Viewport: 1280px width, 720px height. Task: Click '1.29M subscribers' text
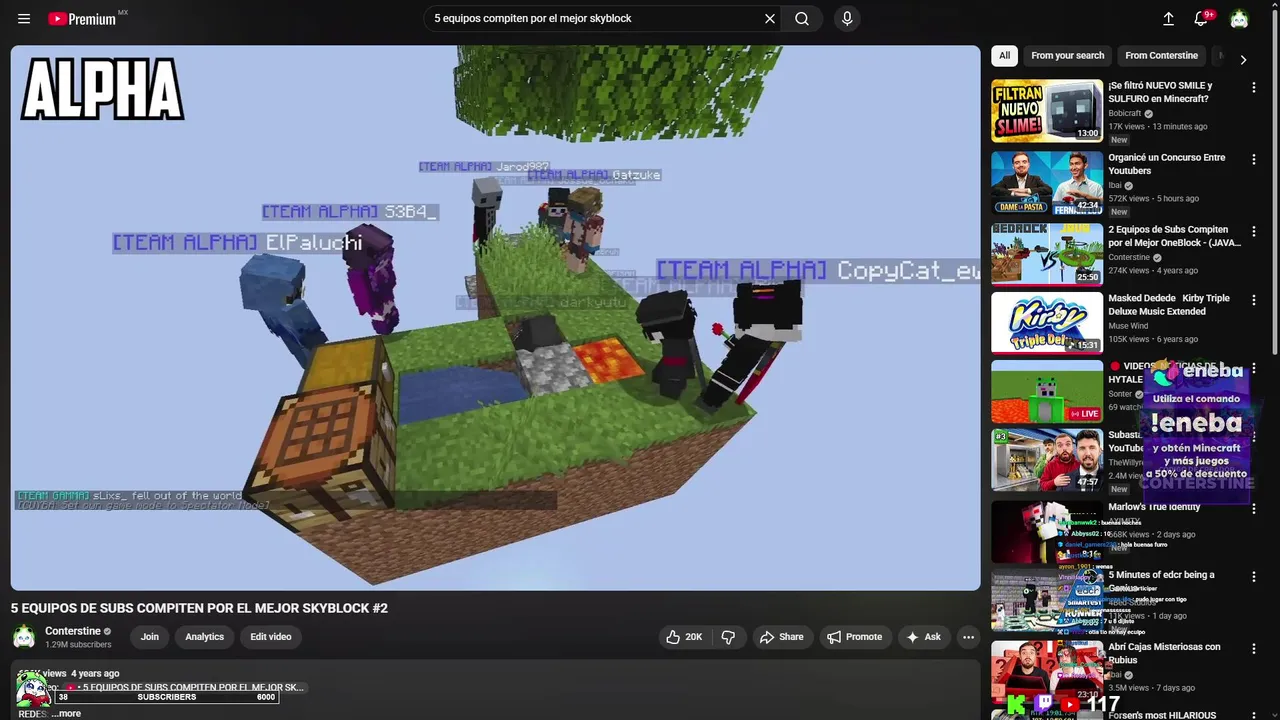(78, 645)
